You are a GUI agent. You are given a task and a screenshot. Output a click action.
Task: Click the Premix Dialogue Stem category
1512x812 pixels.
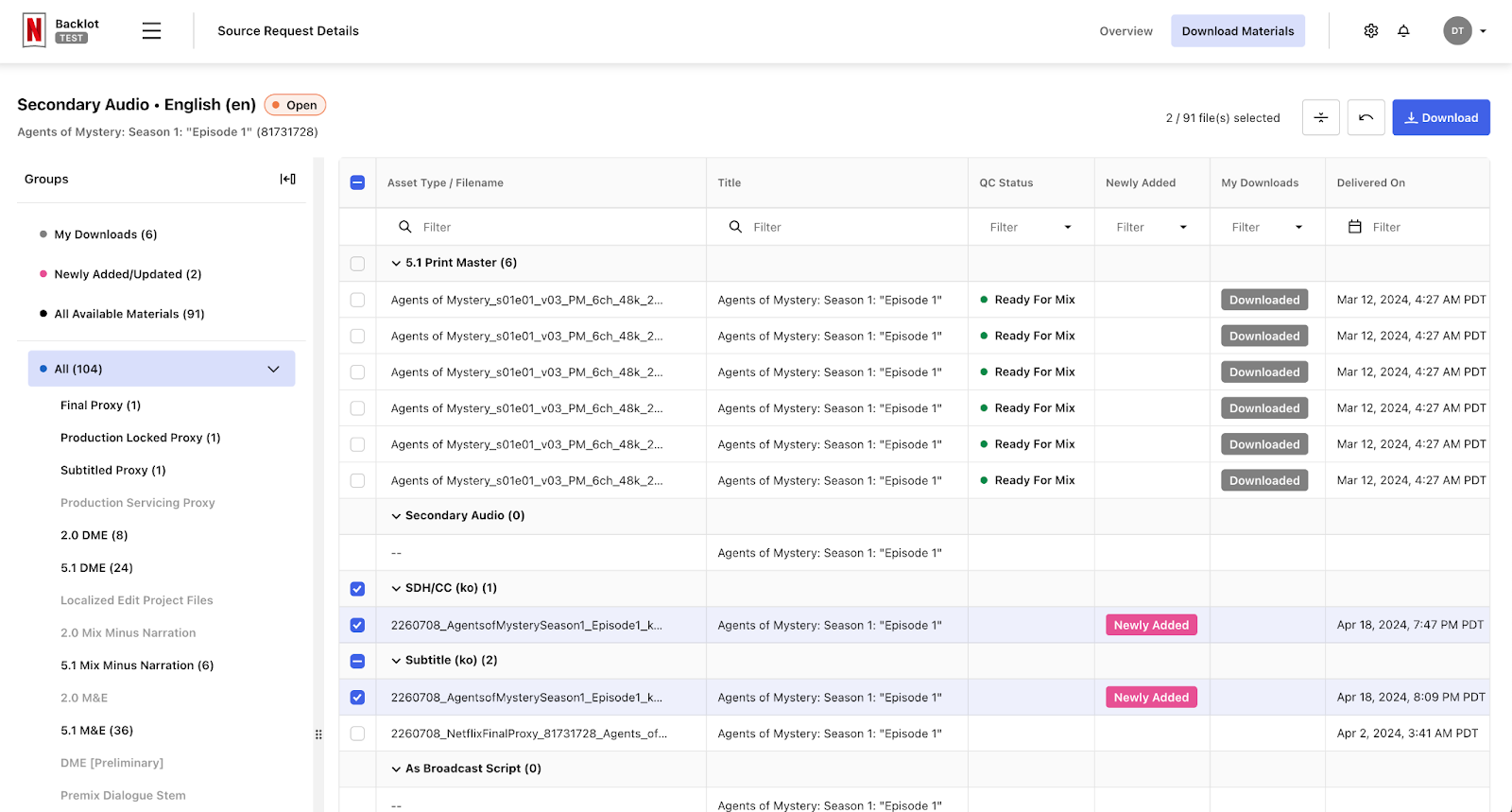123,796
